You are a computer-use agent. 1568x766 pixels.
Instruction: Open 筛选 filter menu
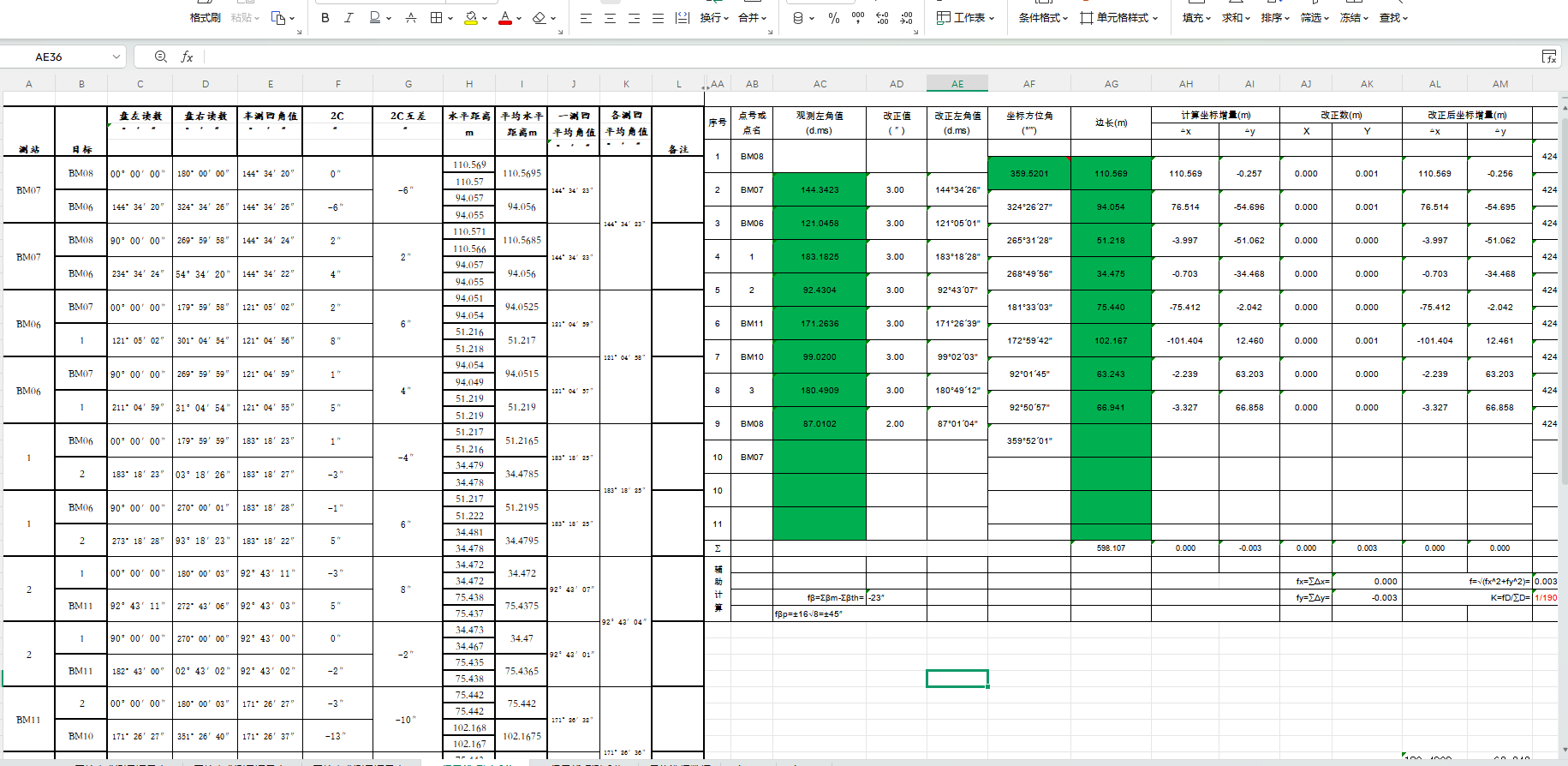[1315, 18]
